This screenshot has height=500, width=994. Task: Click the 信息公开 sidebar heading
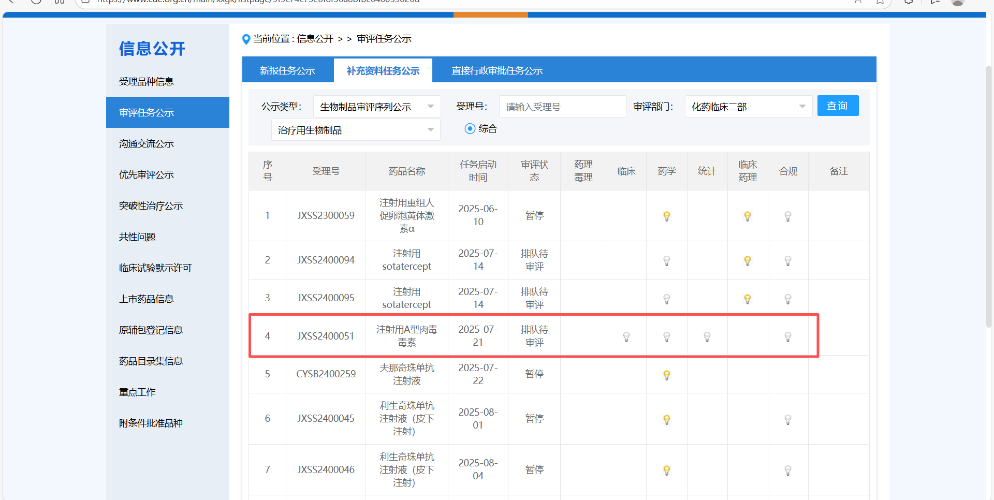(152, 49)
